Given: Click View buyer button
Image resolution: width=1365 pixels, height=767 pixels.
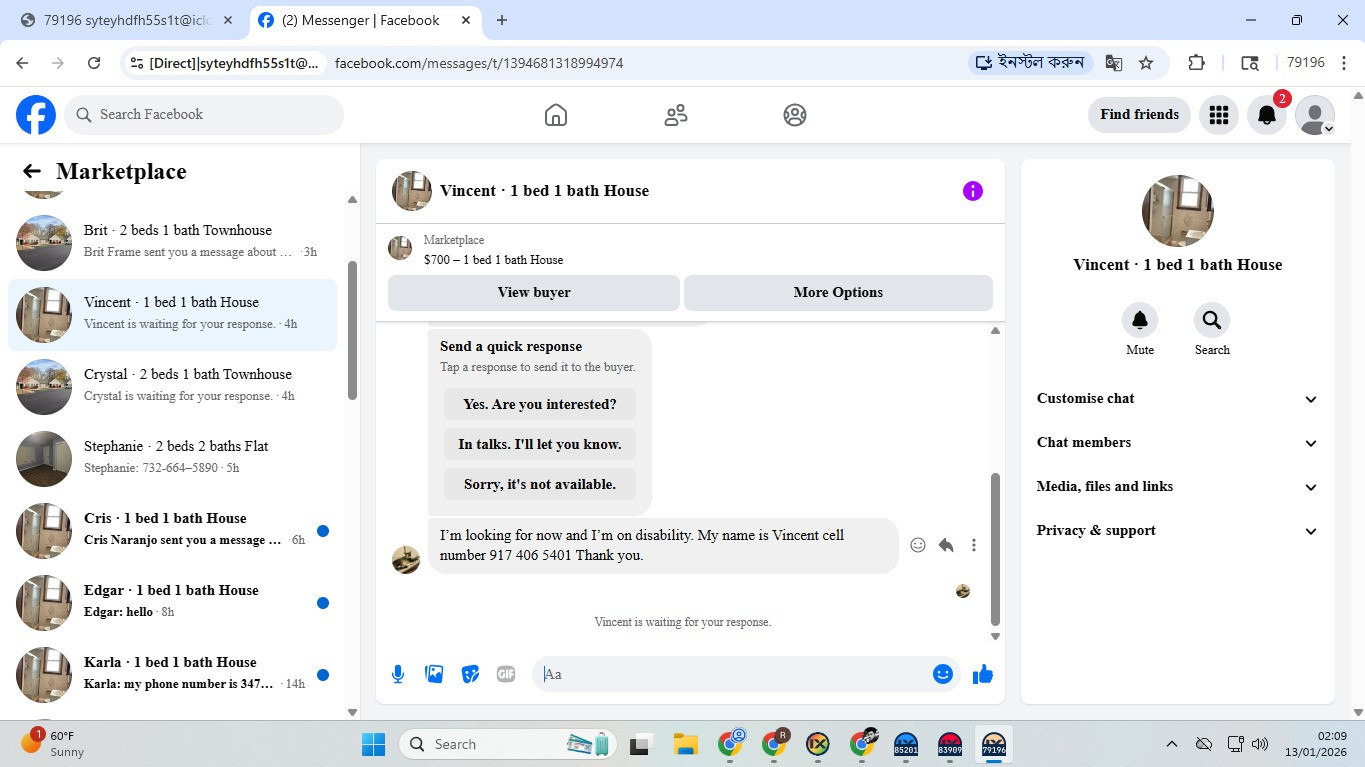Looking at the screenshot, I should tap(534, 293).
